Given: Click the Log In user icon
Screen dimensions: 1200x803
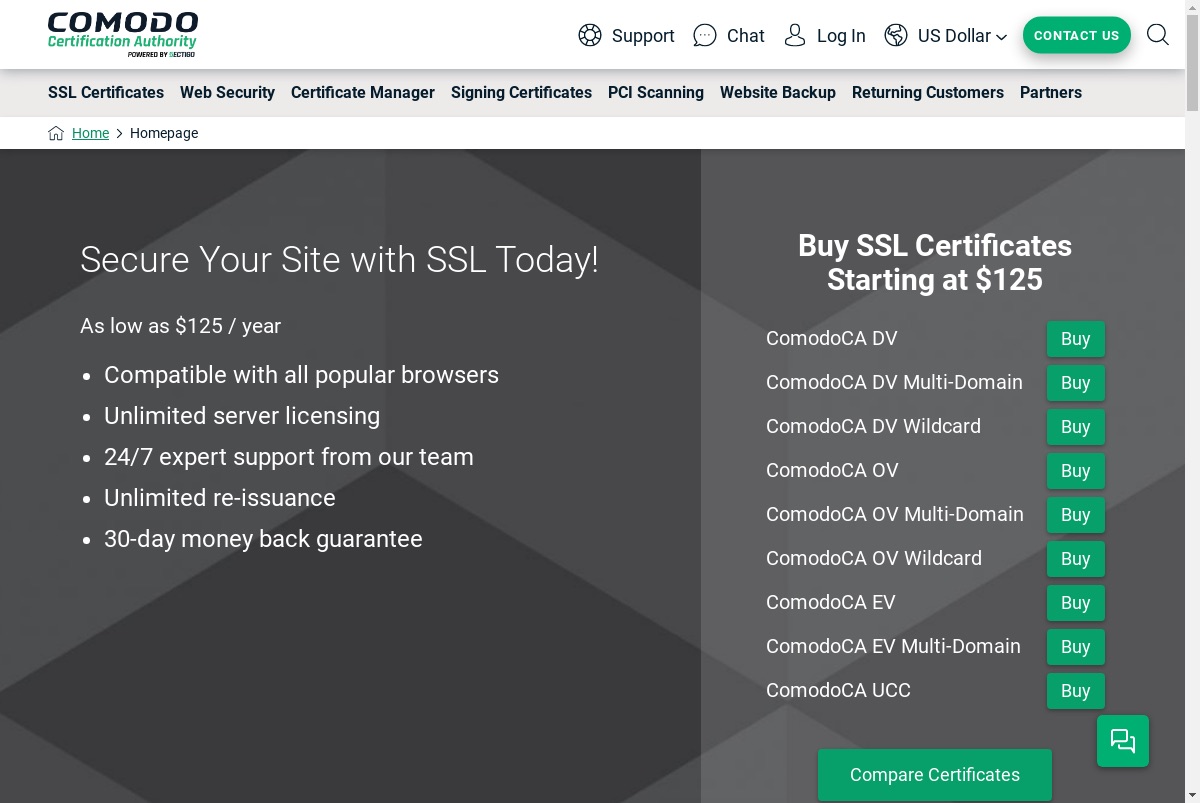Looking at the screenshot, I should tap(795, 36).
